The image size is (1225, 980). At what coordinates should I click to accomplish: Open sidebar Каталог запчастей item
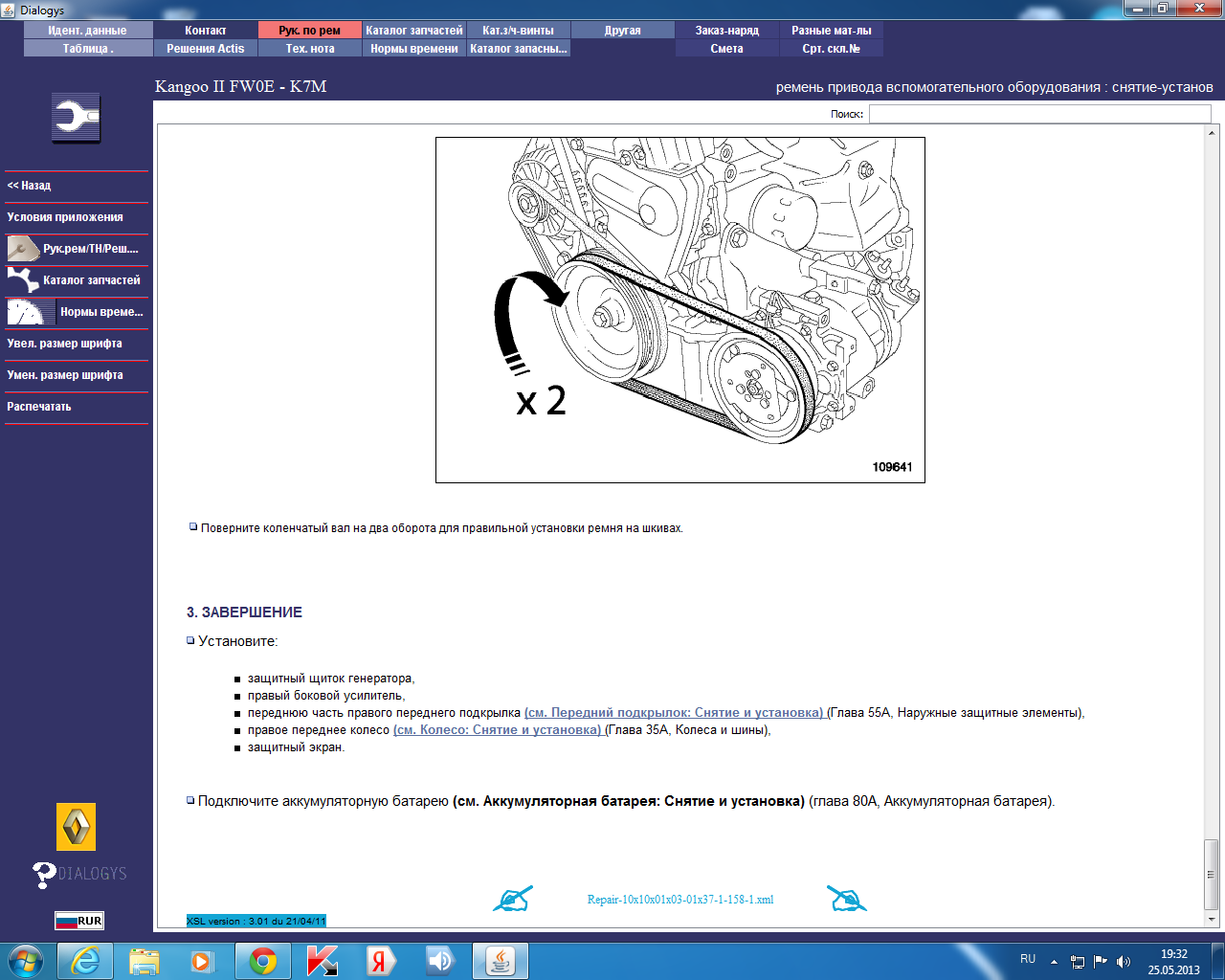tap(77, 280)
